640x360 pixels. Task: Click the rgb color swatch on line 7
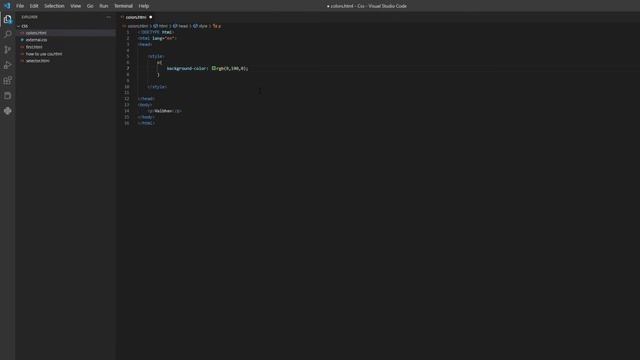[x=213, y=68]
